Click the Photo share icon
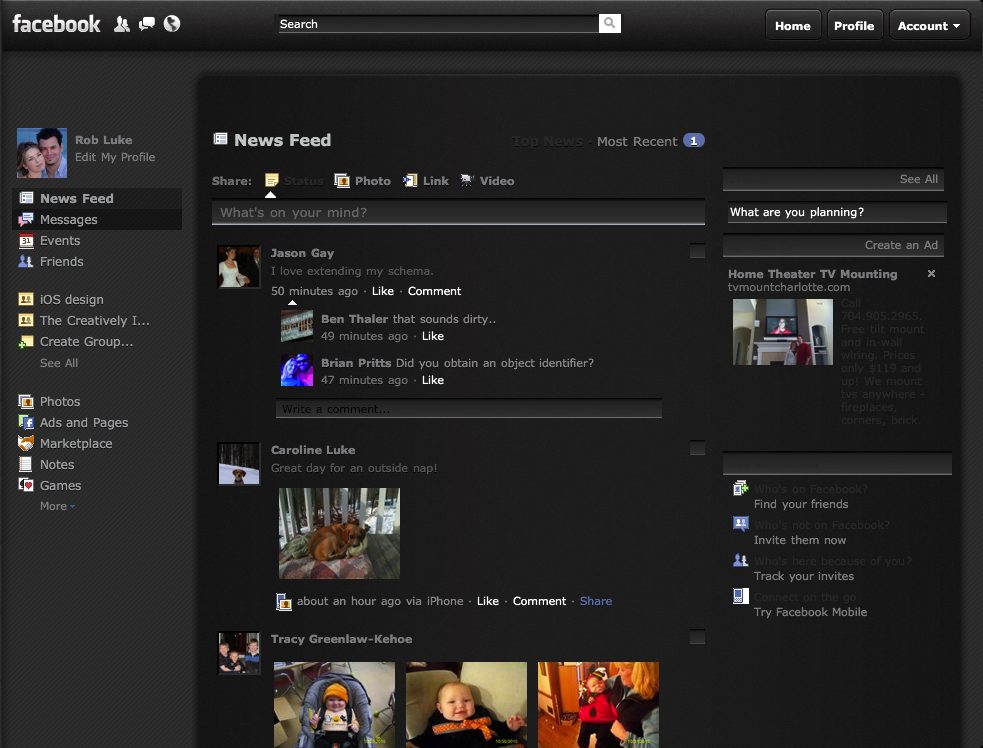The width and height of the screenshot is (983, 748). point(342,181)
